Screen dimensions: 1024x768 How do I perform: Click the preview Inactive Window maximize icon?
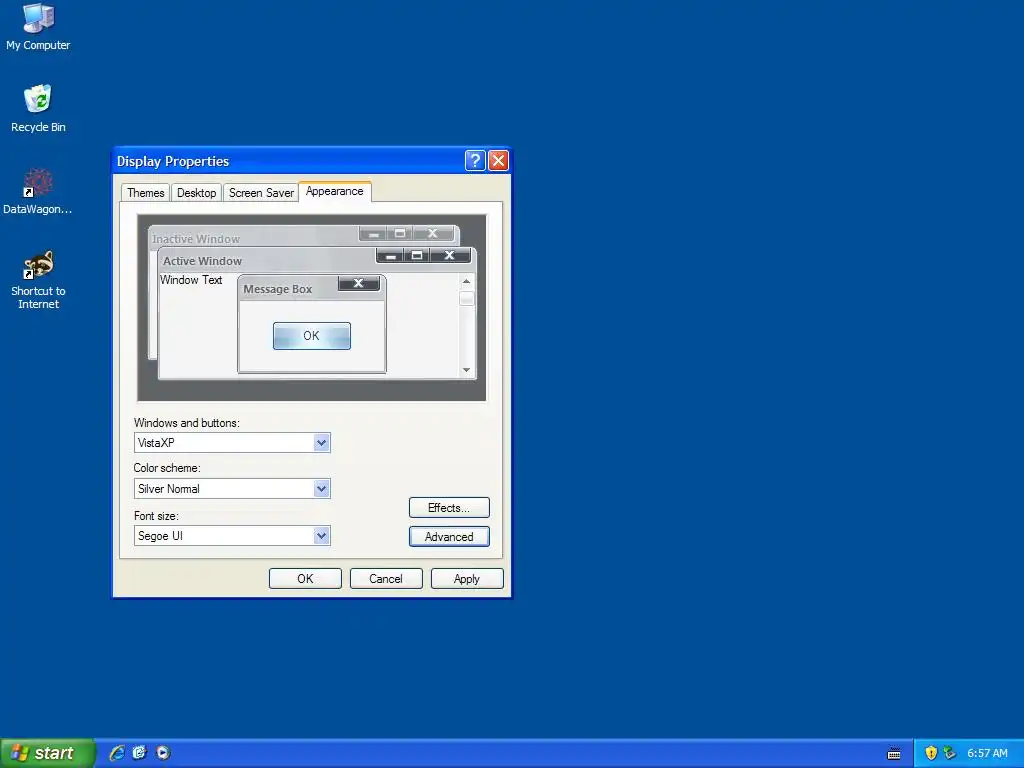click(x=400, y=233)
